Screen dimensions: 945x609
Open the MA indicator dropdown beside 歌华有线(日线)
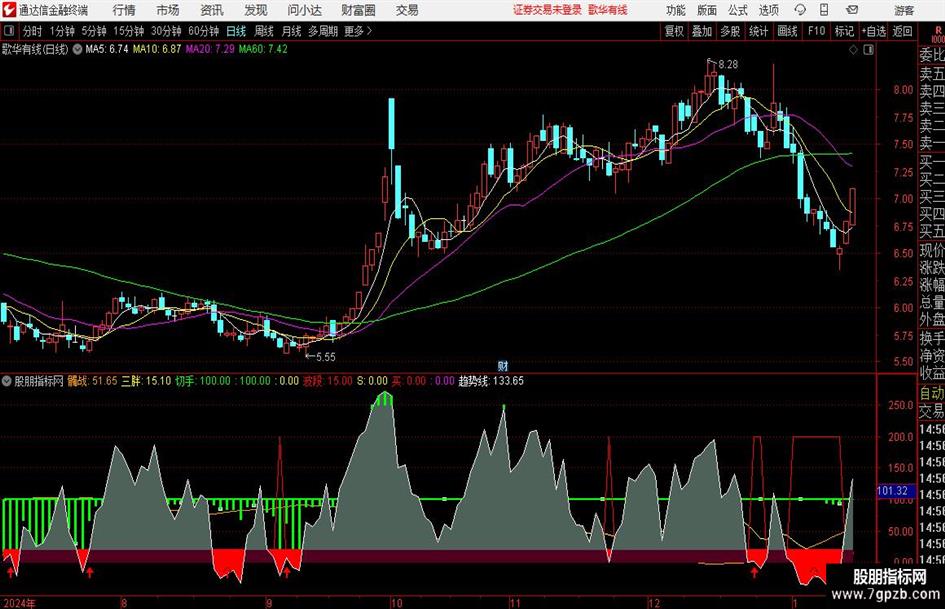77,49
